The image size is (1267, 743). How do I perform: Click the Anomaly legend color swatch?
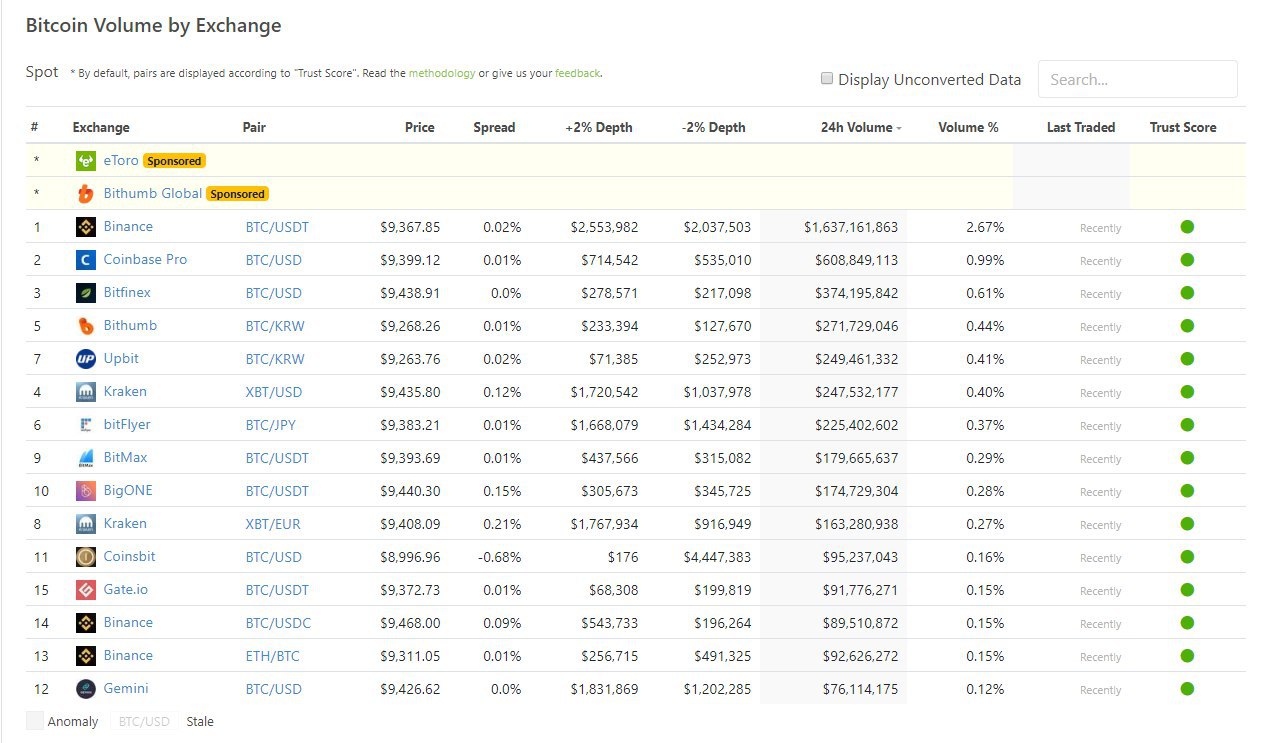[34, 721]
